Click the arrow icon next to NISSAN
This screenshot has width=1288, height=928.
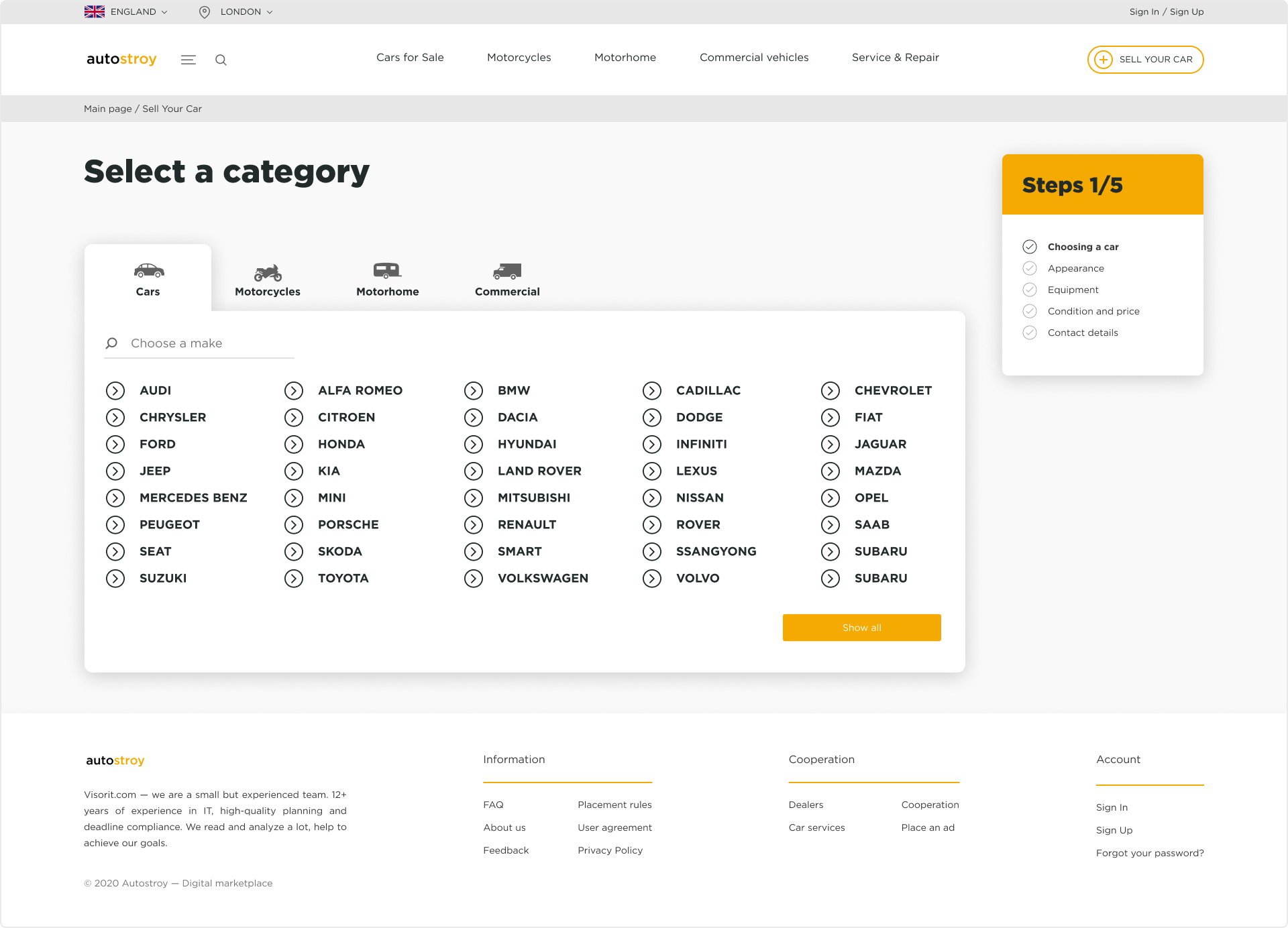click(652, 498)
